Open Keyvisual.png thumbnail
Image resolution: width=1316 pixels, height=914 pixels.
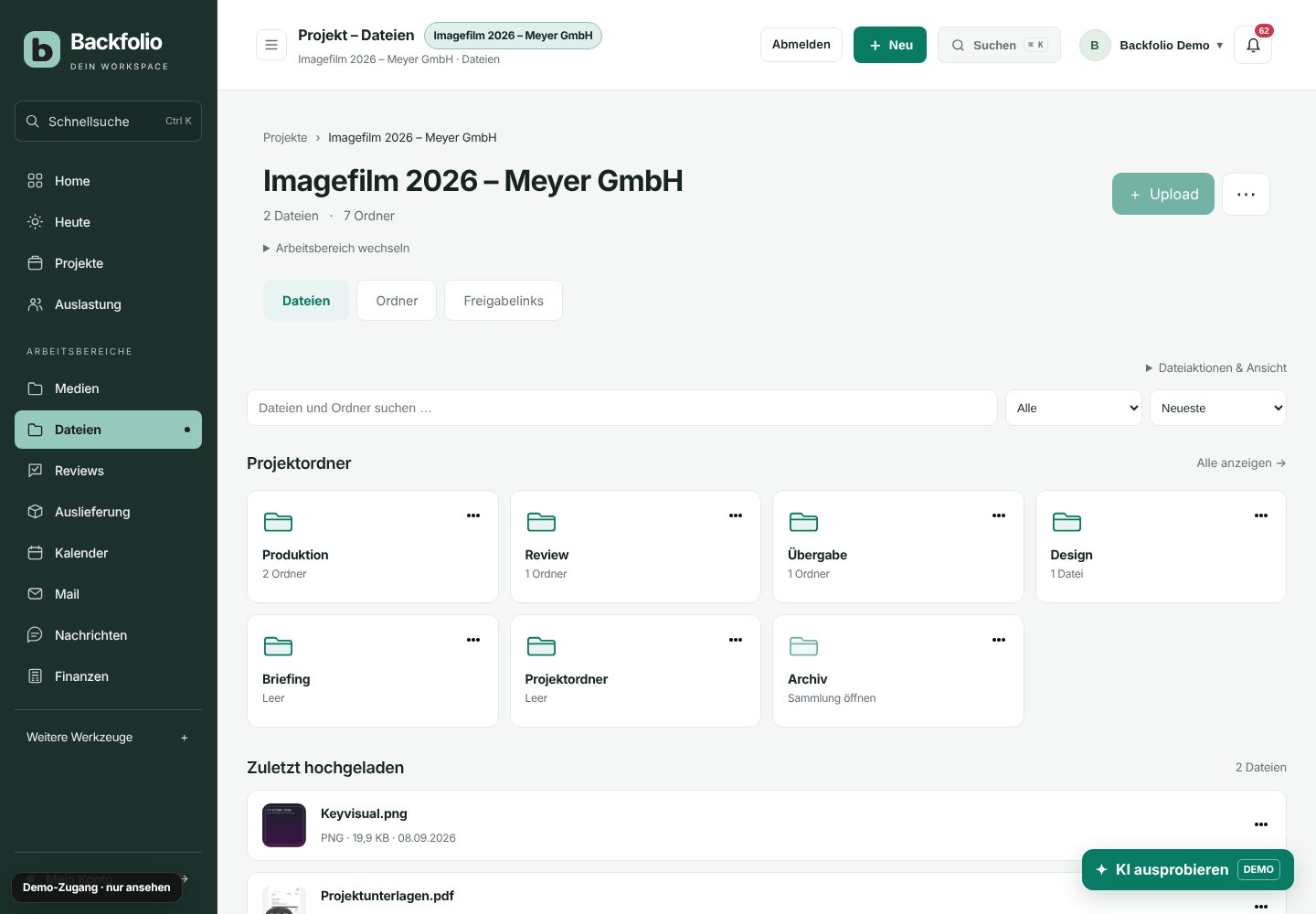tap(284, 825)
